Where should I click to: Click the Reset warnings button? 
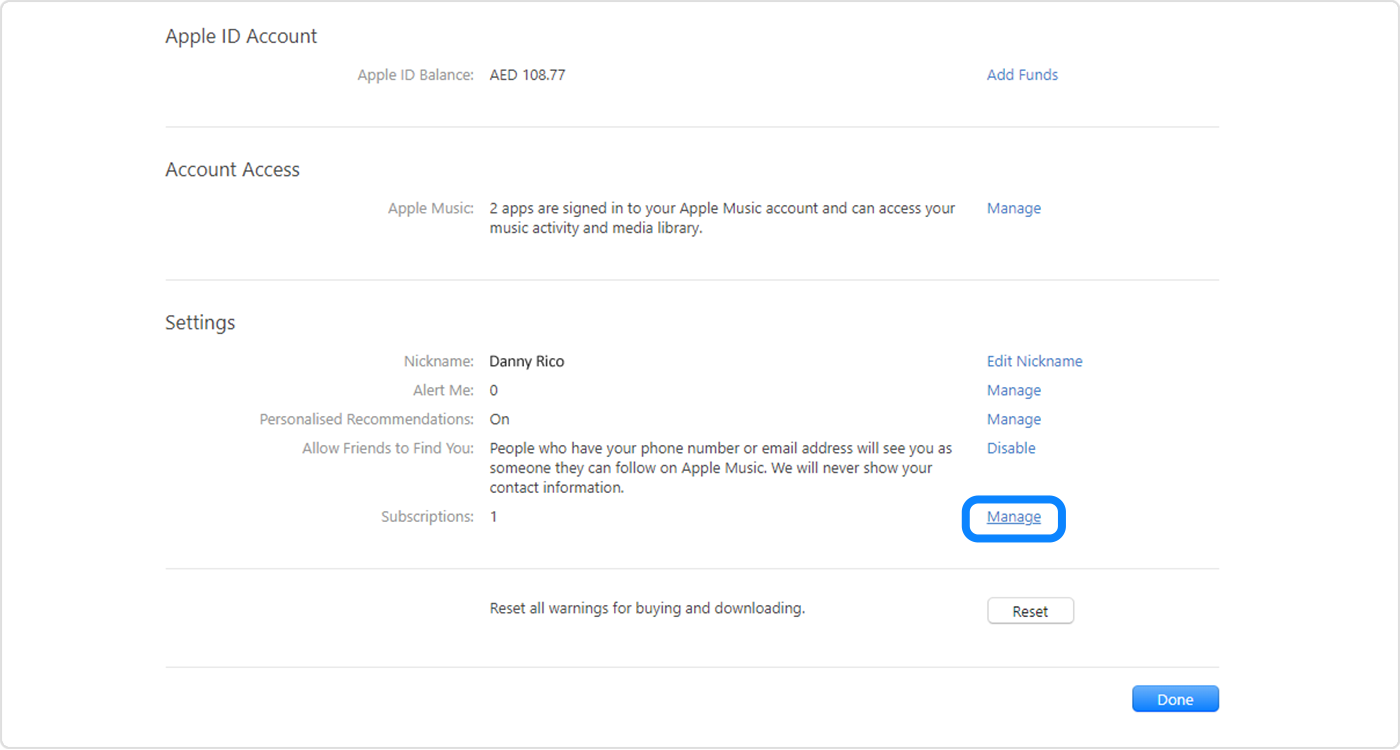point(1030,610)
